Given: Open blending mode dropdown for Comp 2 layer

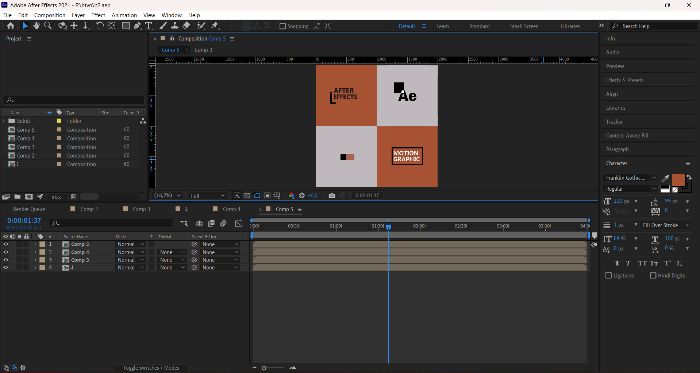Looking at the screenshot, I should [131, 245].
